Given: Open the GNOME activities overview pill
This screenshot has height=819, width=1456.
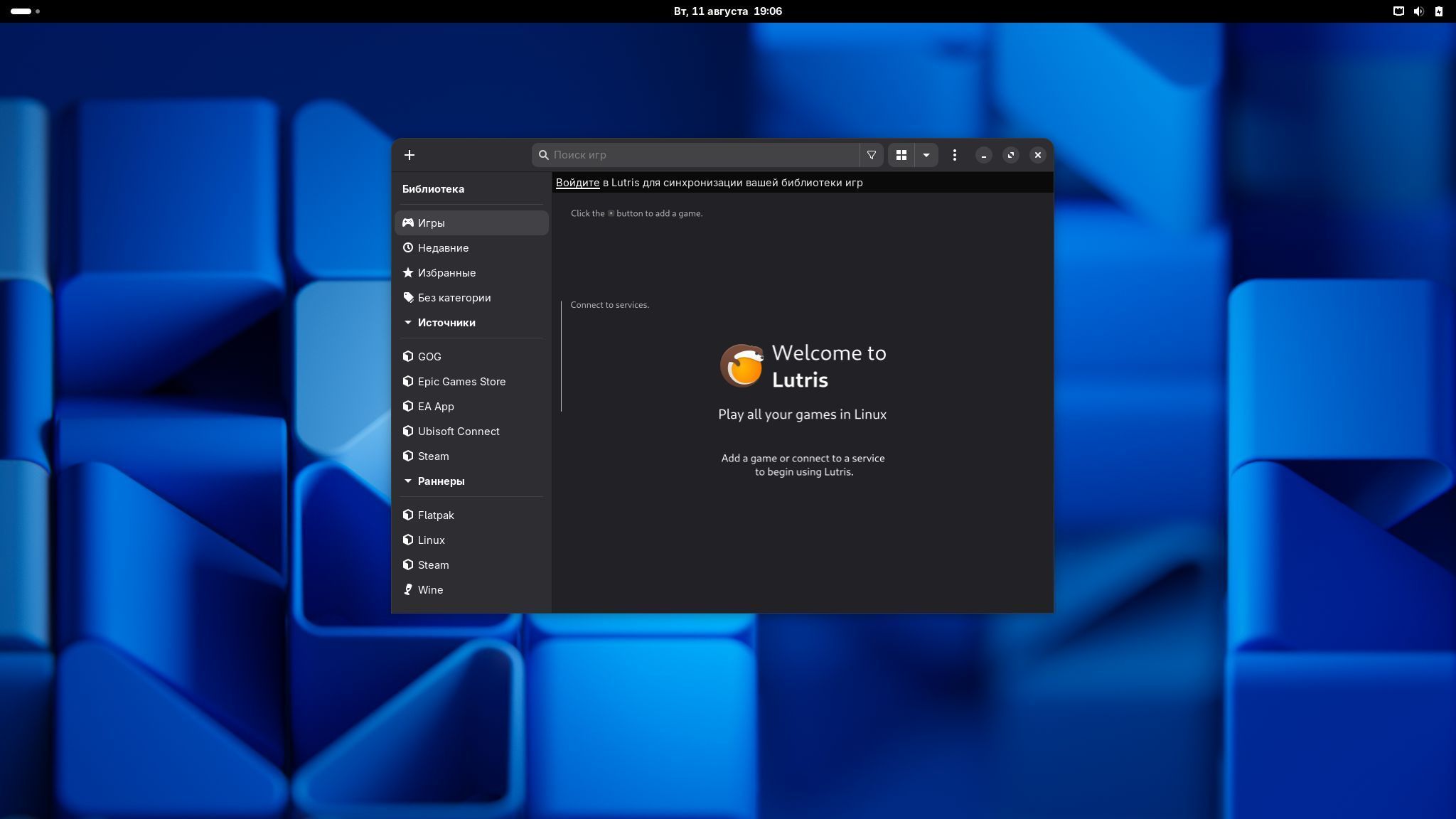Looking at the screenshot, I should click(21, 11).
